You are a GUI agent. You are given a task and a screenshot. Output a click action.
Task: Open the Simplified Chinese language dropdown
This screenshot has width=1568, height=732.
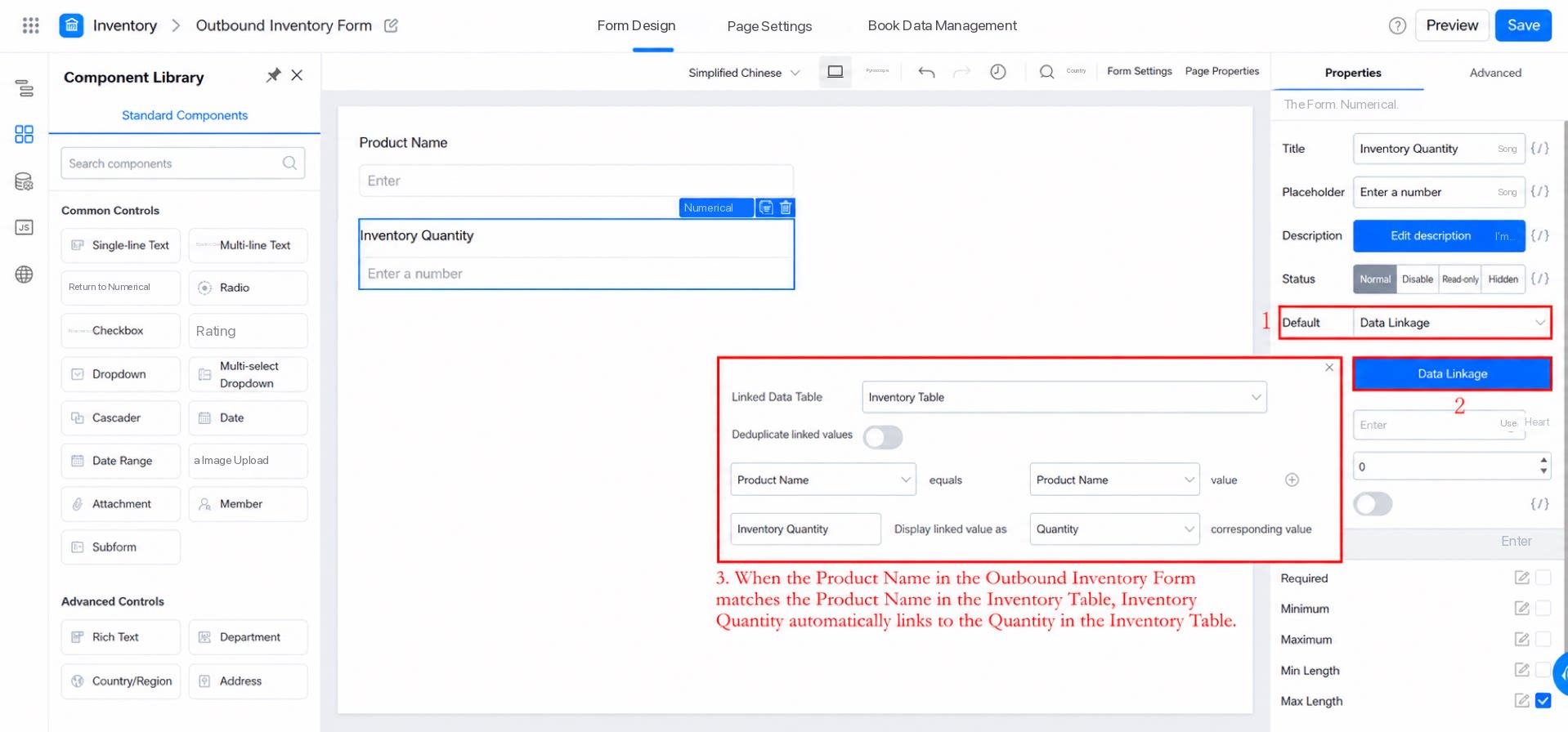(744, 73)
